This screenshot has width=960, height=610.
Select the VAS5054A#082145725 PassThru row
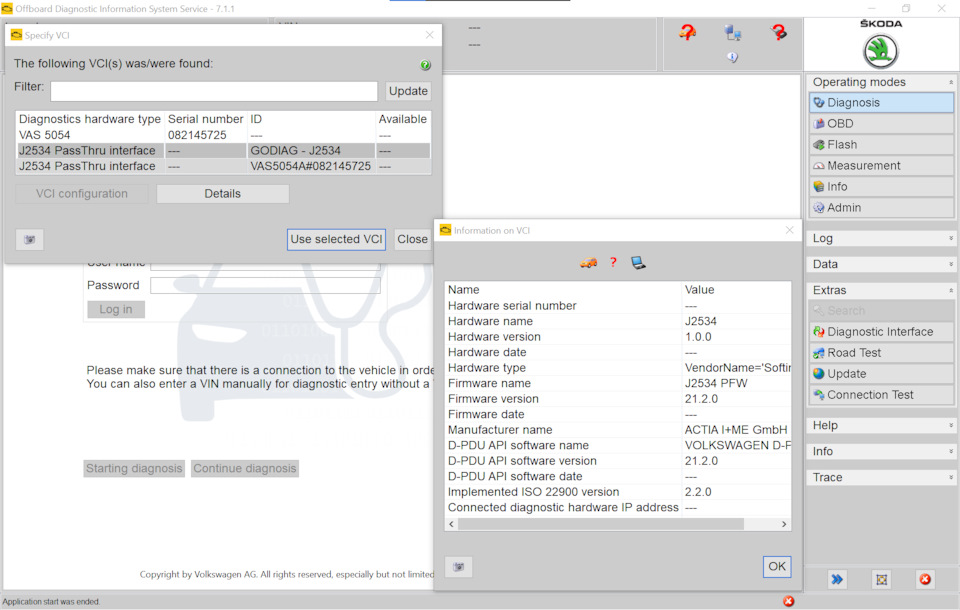[x=223, y=166]
